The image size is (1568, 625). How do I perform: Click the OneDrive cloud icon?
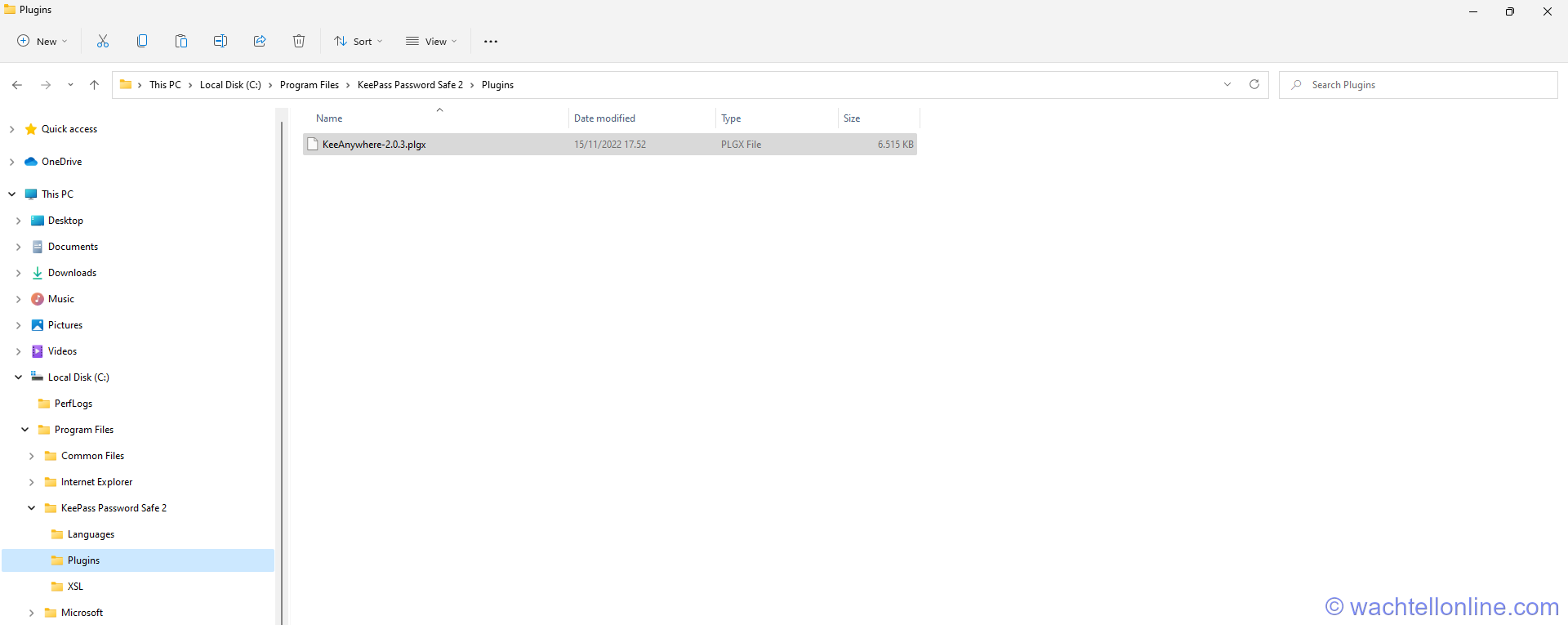[31, 162]
